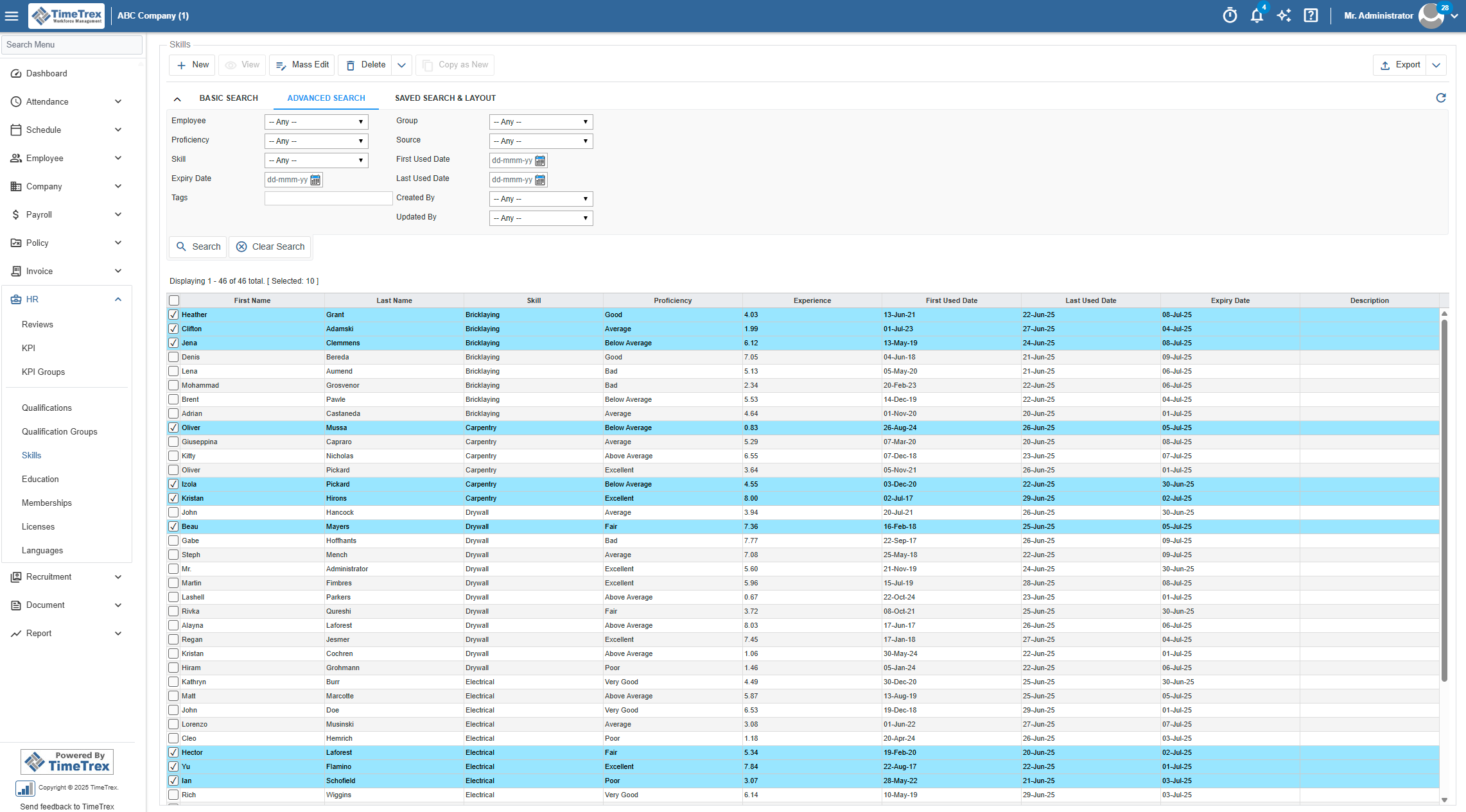The height and width of the screenshot is (812, 1466).
Task: Click the New button to add a skill
Action: point(191,65)
